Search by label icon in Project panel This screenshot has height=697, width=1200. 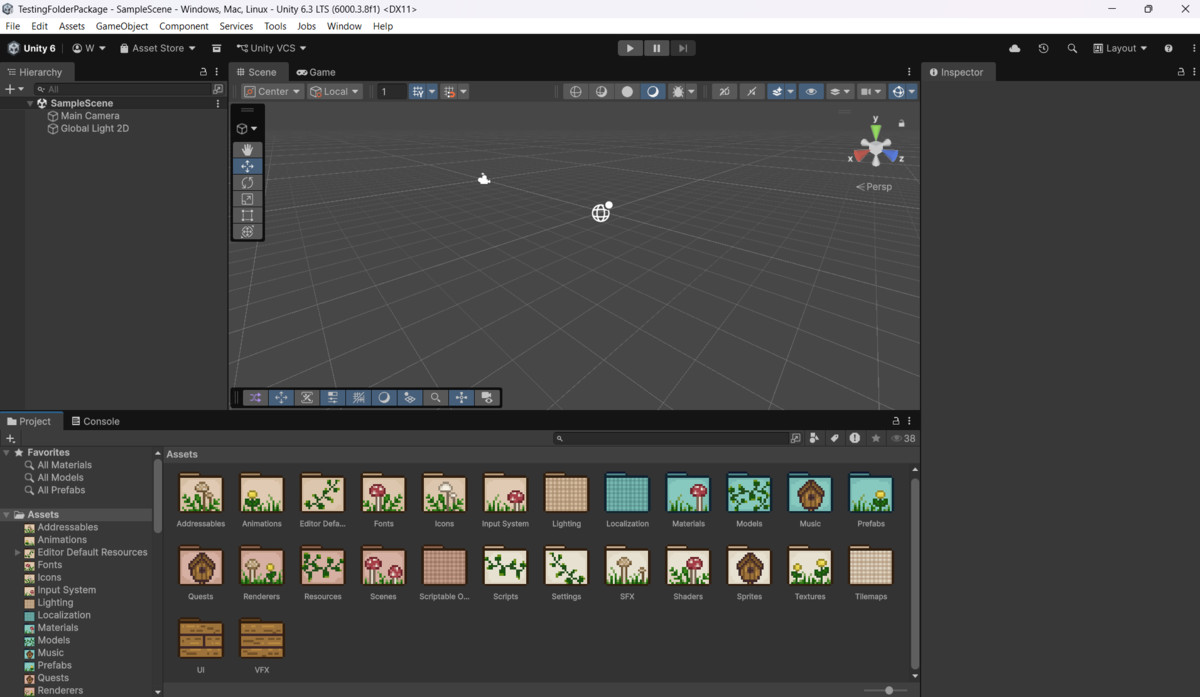[834, 438]
